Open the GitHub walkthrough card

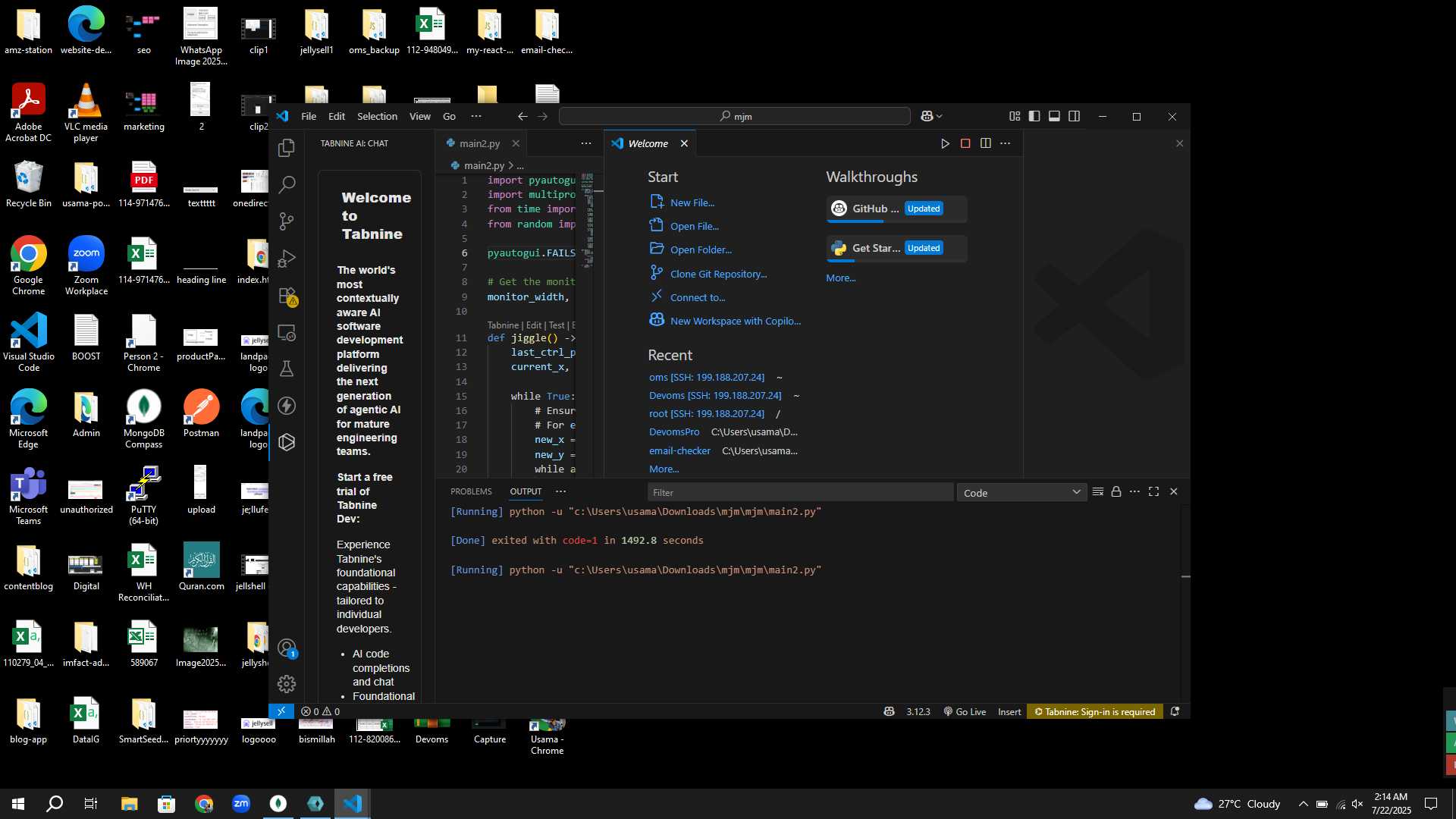896,209
